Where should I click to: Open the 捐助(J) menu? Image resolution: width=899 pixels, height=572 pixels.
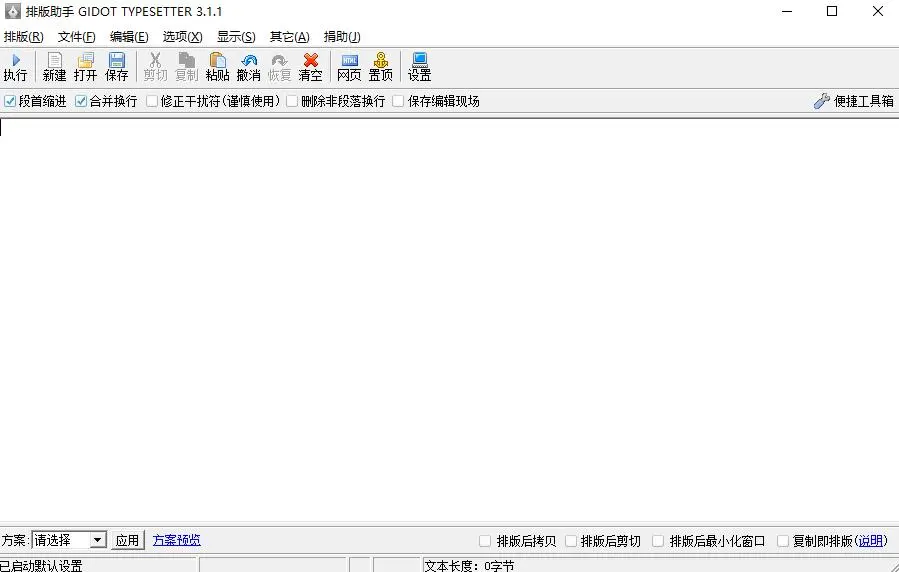click(342, 37)
